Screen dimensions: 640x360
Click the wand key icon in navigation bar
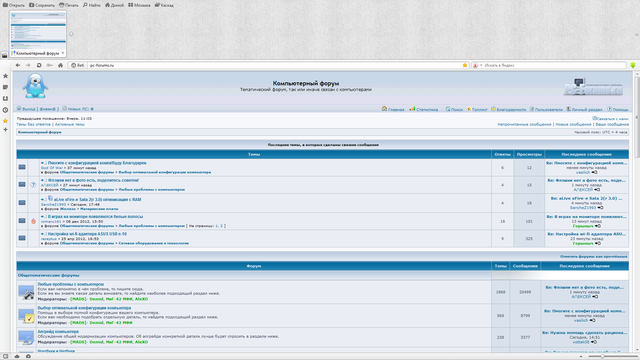tap(50, 65)
